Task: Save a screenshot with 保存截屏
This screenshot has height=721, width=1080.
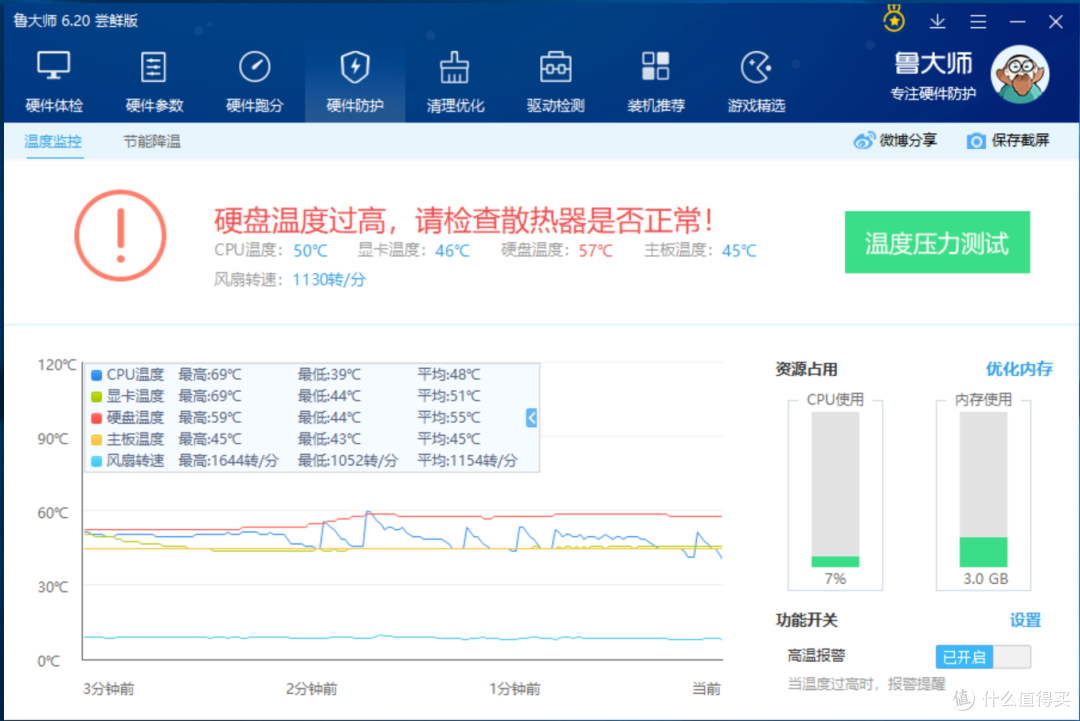Action: click(x=1008, y=140)
